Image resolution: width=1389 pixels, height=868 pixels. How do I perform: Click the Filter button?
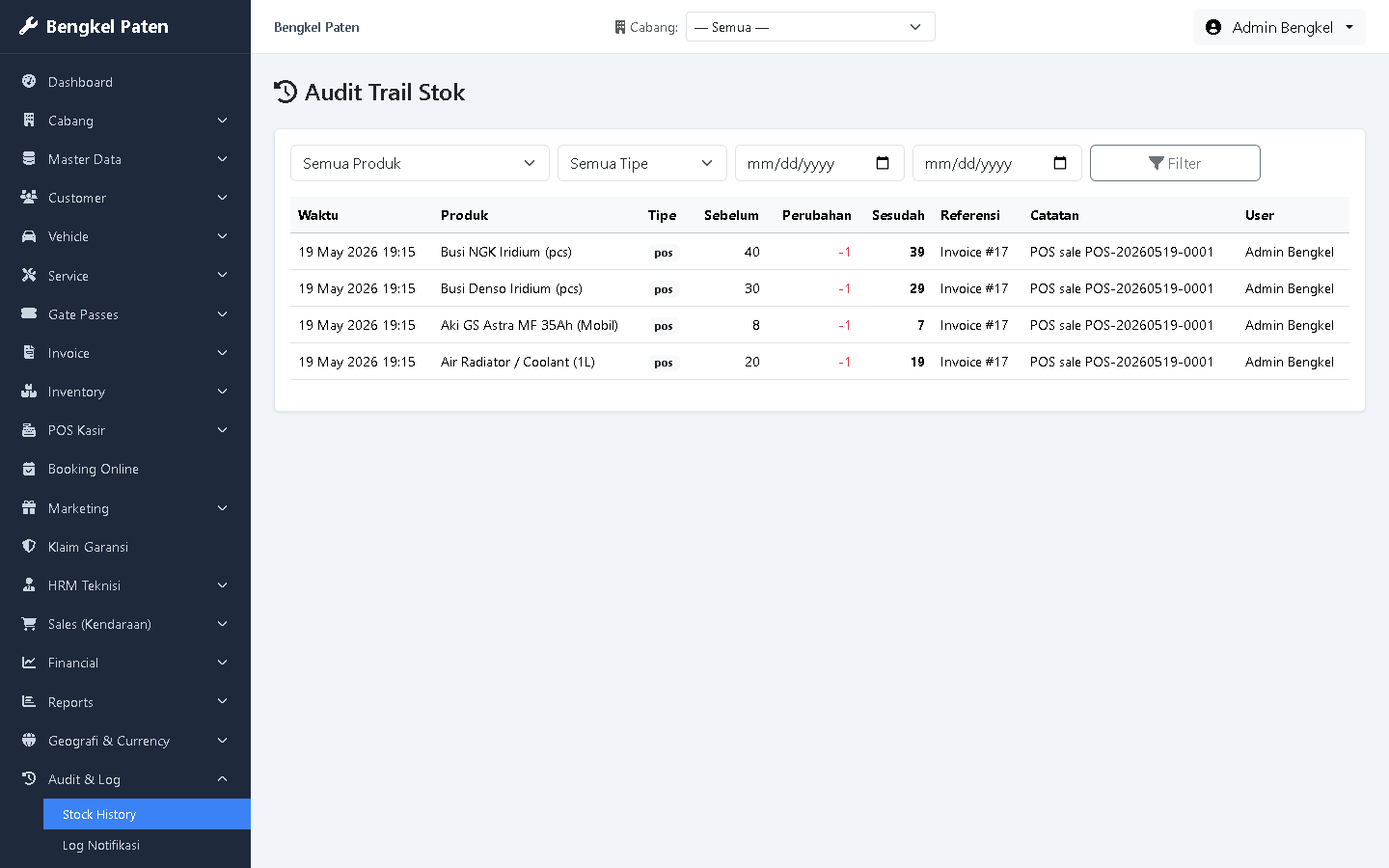[x=1175, y=163]
